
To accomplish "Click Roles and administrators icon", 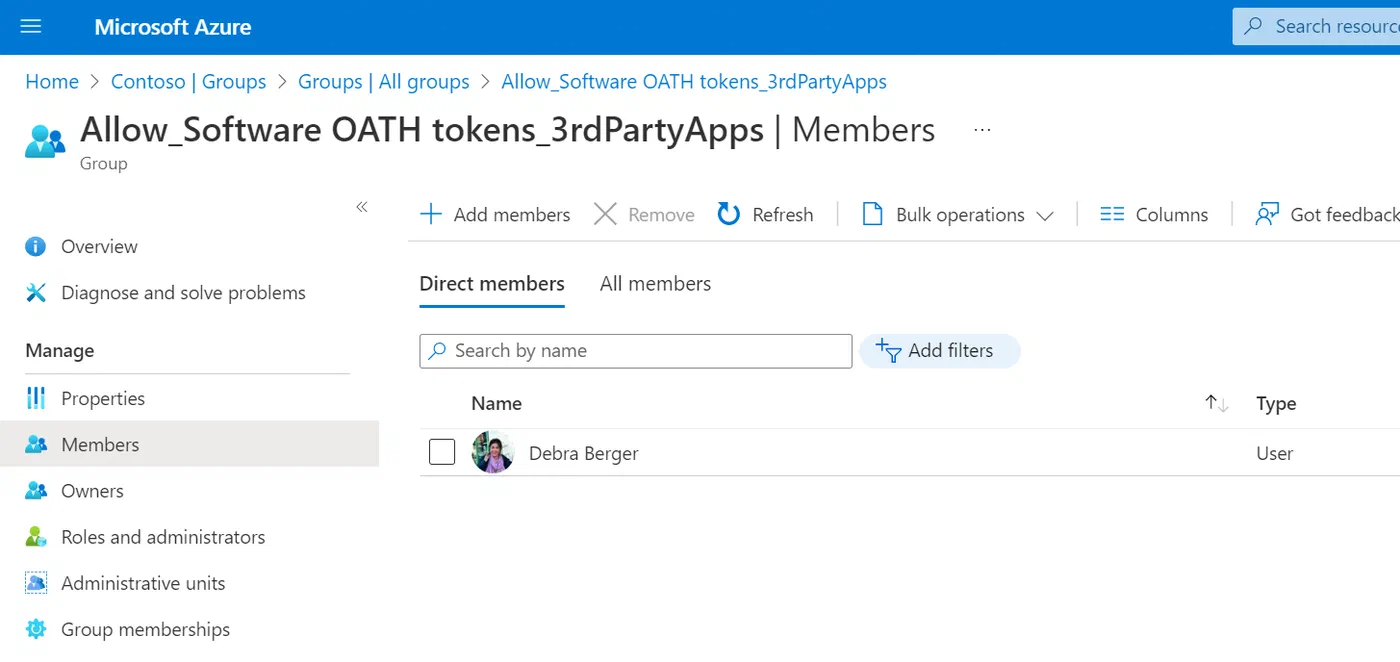I will pos(36,537).
